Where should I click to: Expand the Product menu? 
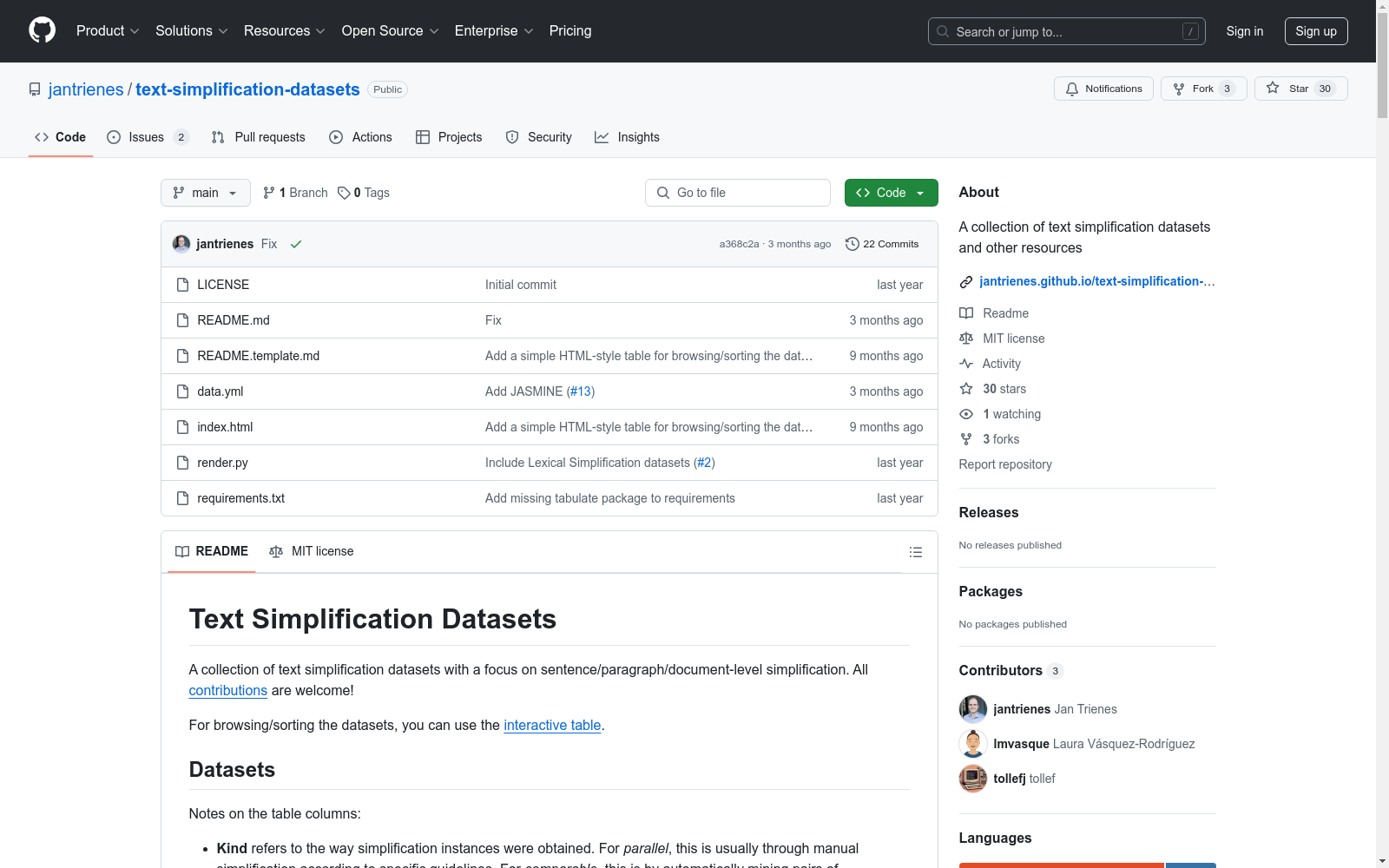click(x=108, y=30)
